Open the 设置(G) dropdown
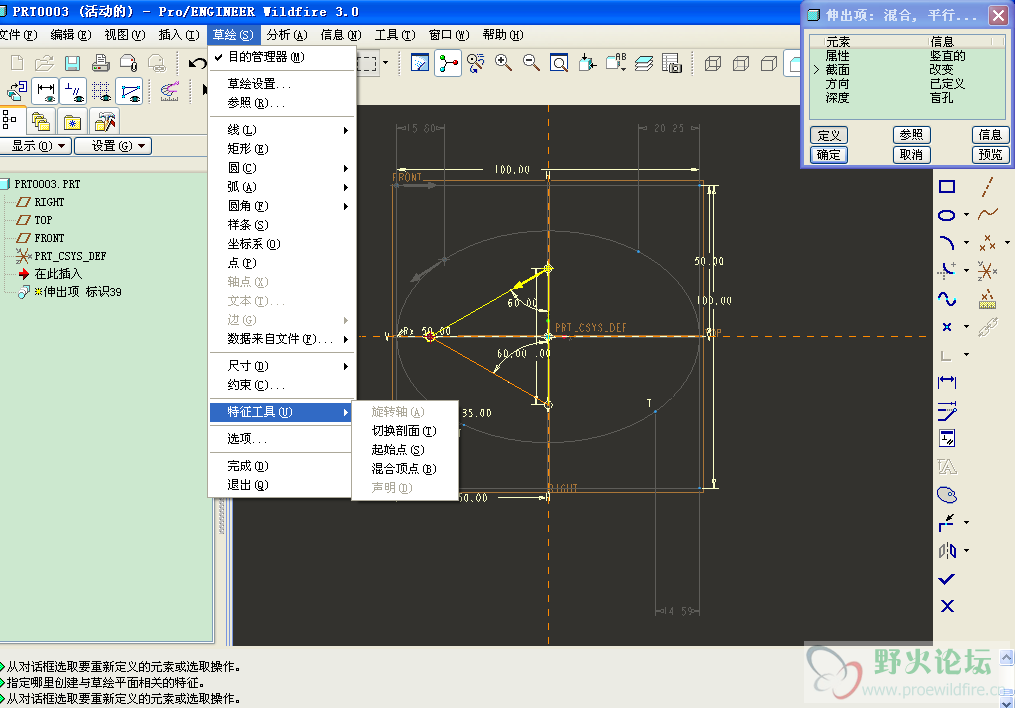The image size is (1015, 708). (x=113, y=146)
